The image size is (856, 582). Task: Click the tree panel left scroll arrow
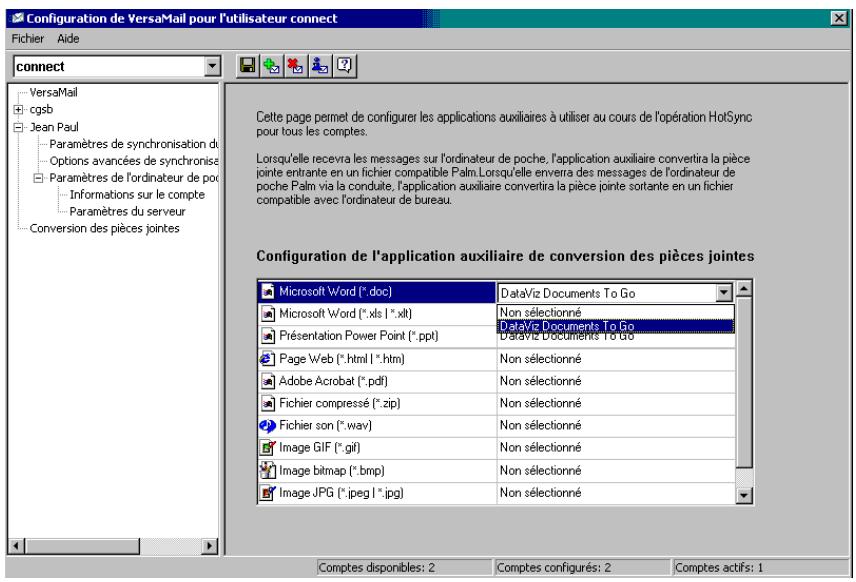point(16,545)
